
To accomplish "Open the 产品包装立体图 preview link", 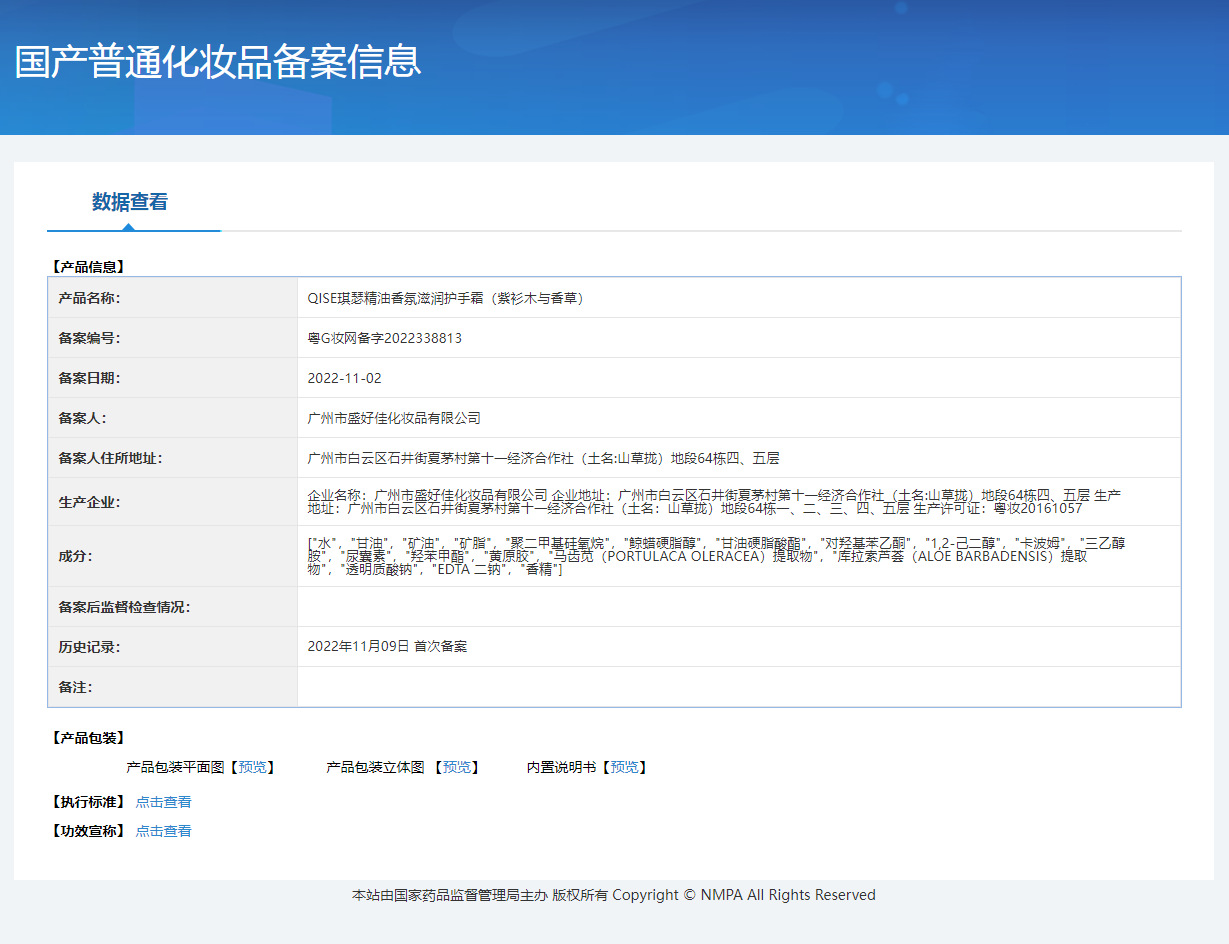I will click(x=457, y=767).
